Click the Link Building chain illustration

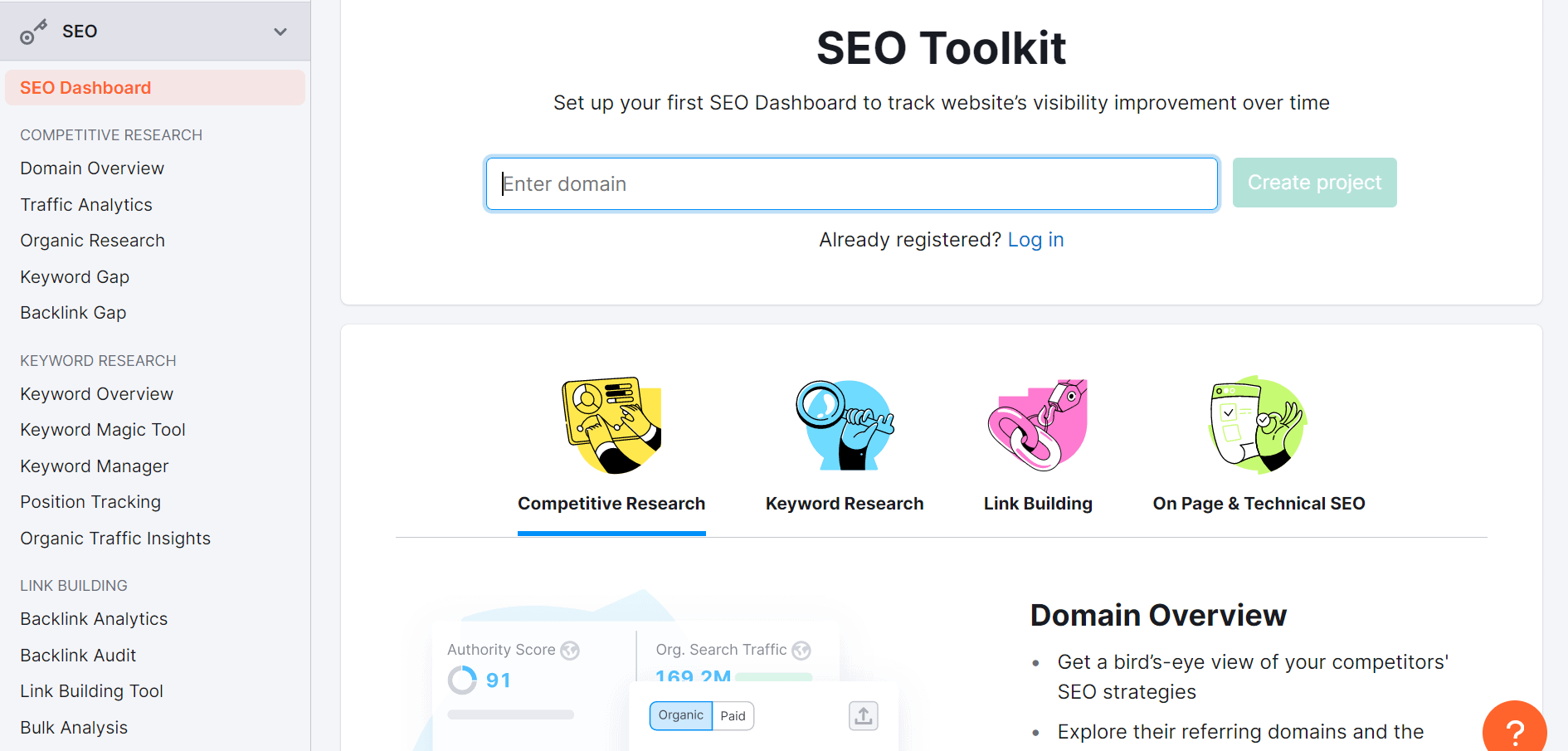click(1038, 425)
